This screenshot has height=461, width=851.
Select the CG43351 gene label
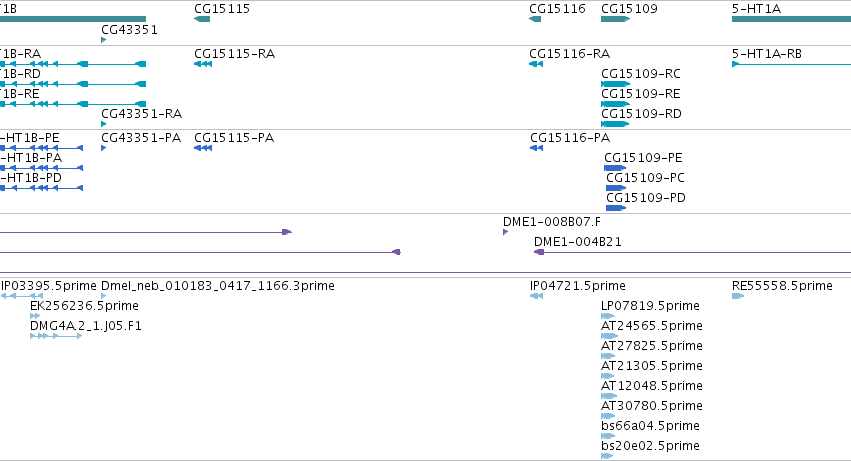129,30
